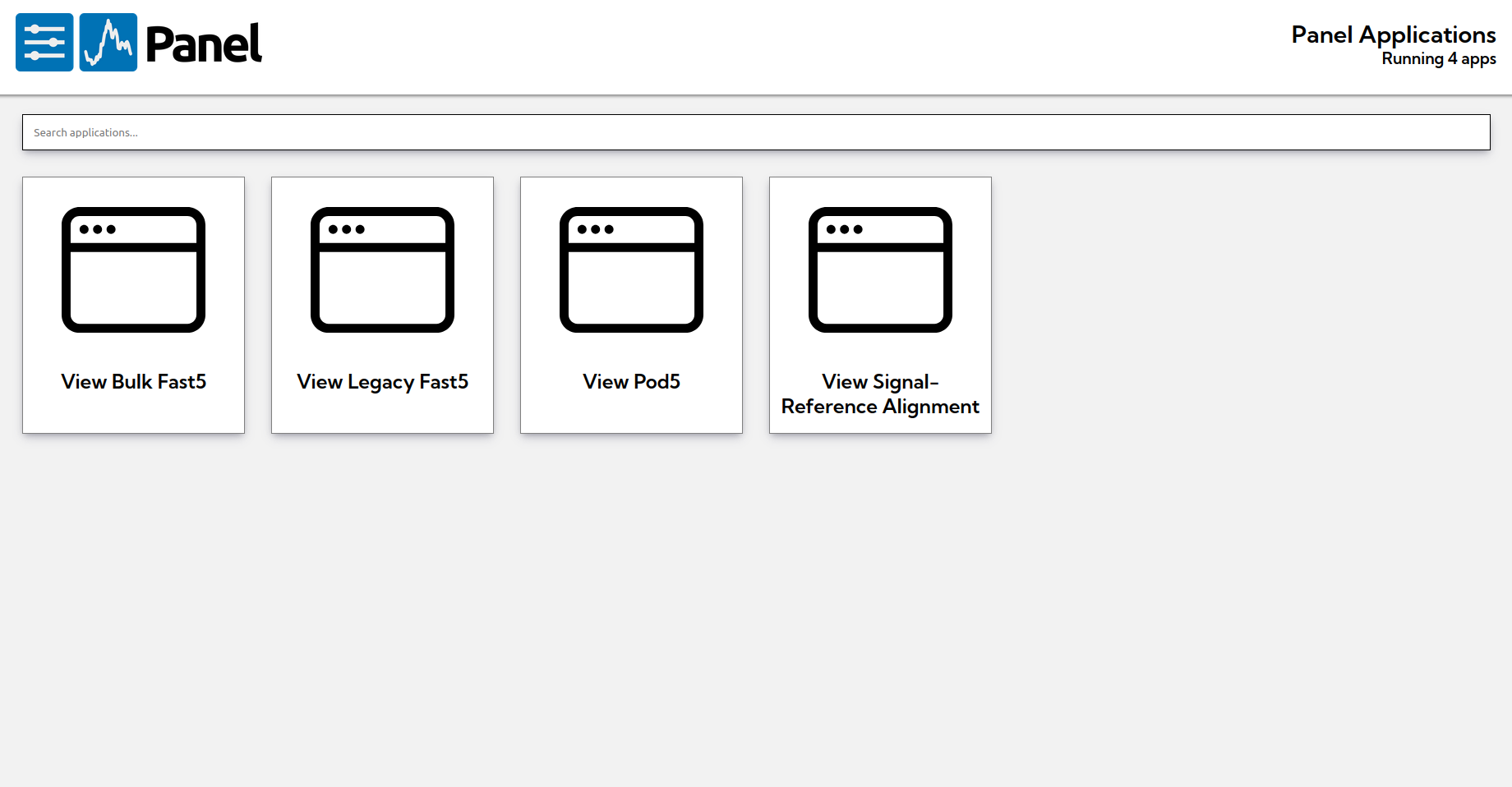Launch app via View Bulk Fast5 label

pyautogui.click(x=133, y=382)
